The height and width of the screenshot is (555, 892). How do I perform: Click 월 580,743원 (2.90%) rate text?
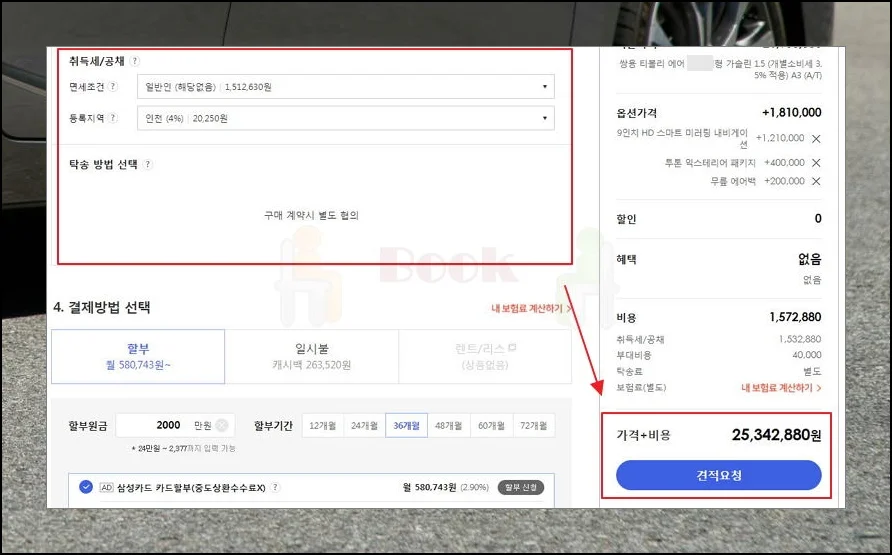(445, 487)
